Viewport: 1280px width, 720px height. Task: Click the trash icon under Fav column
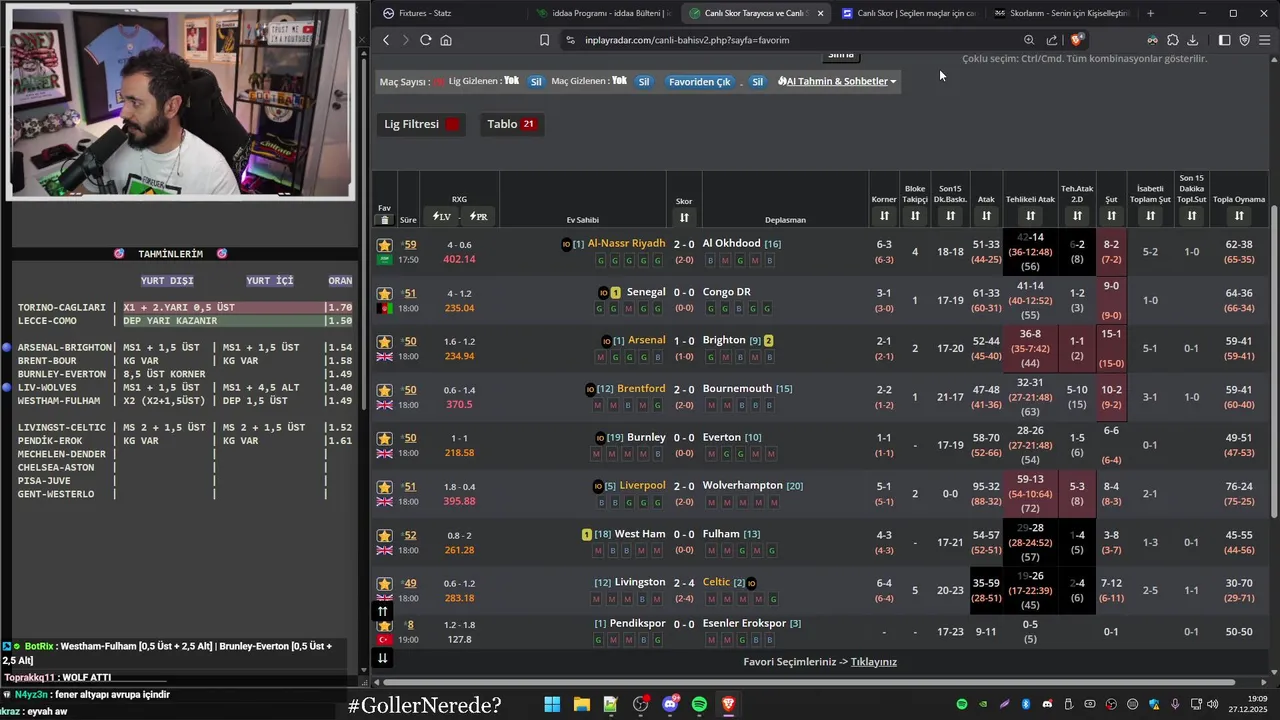click(384, 220)
